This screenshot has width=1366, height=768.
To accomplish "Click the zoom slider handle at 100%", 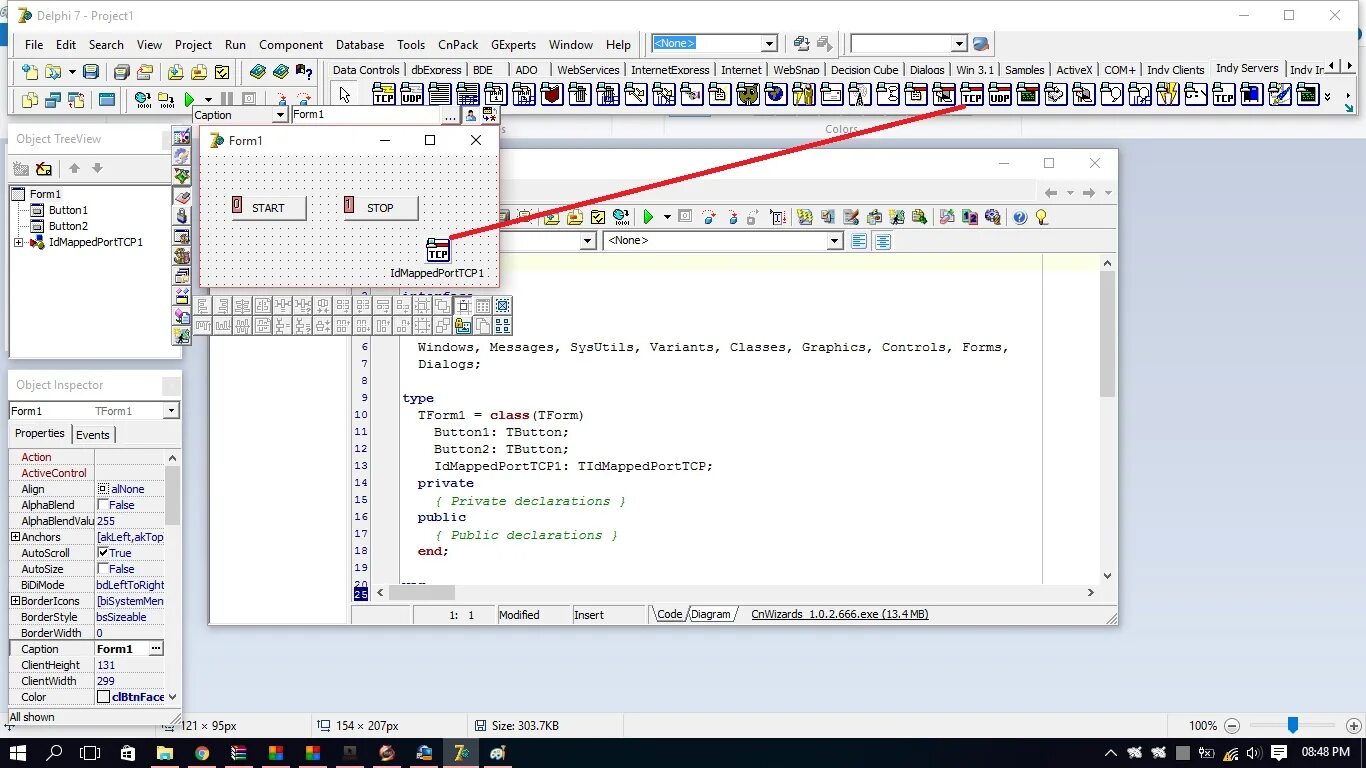I will point(1293,725).
